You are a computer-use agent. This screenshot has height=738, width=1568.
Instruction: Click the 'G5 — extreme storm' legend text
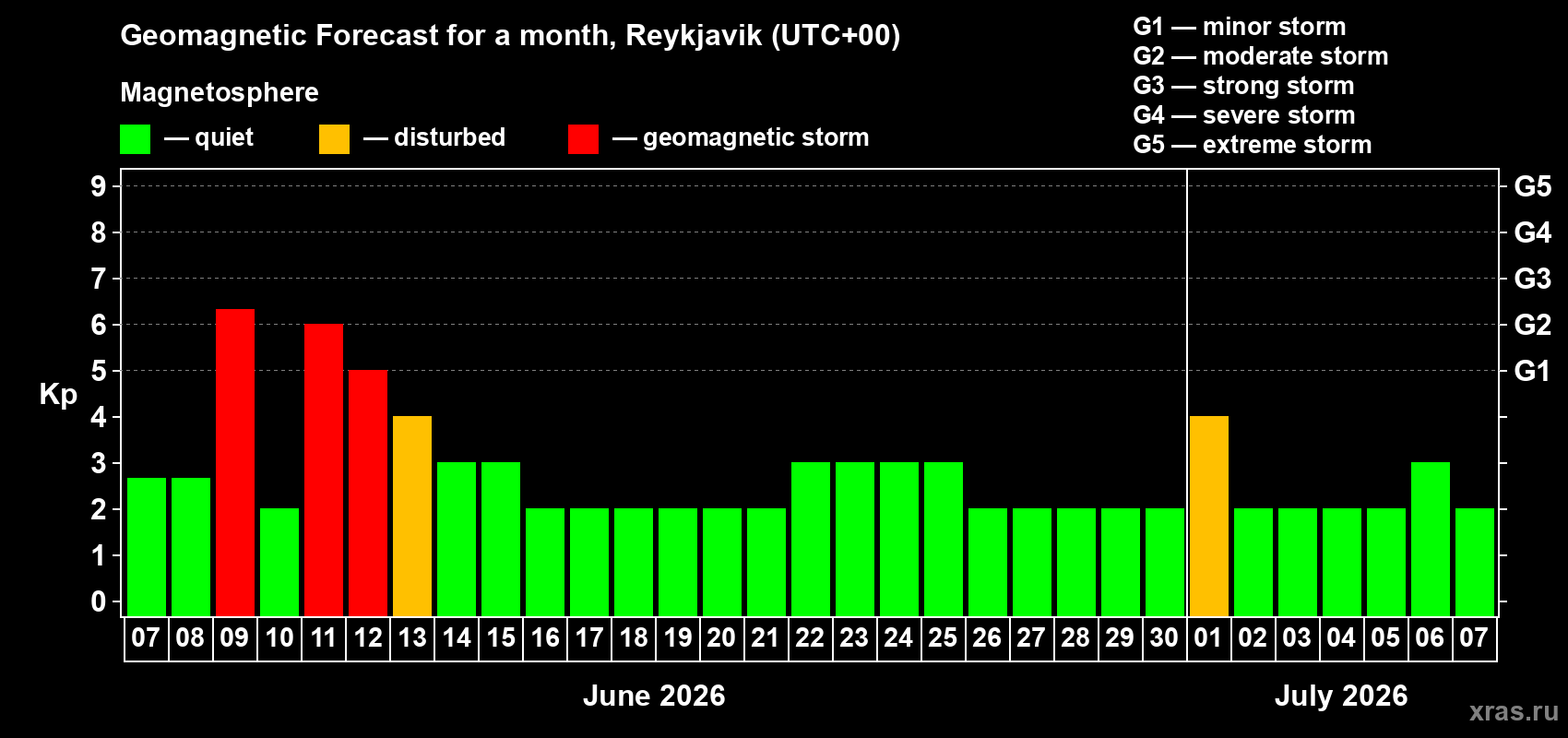1253,145
